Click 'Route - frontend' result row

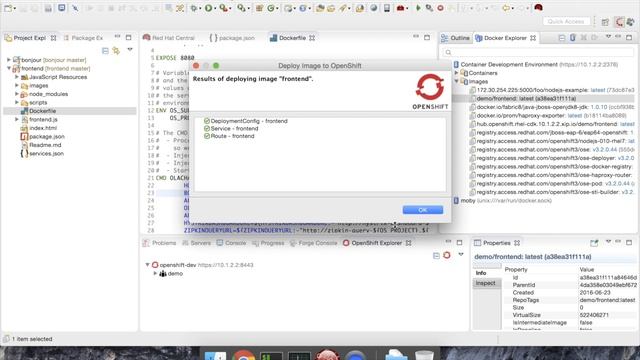coord(229,136)
